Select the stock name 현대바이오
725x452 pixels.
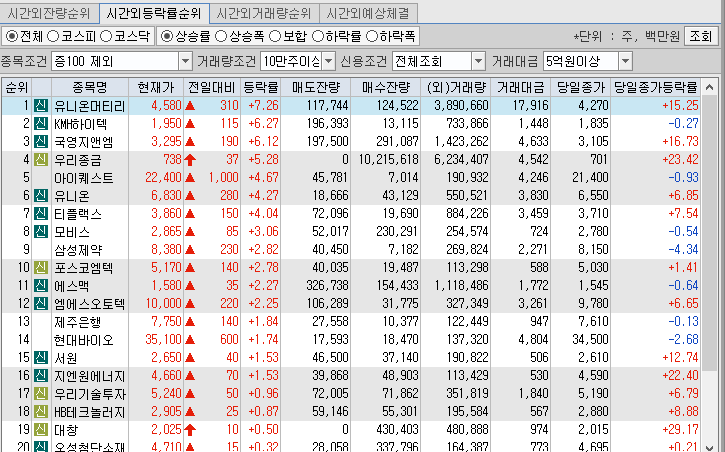click(84, 341)
